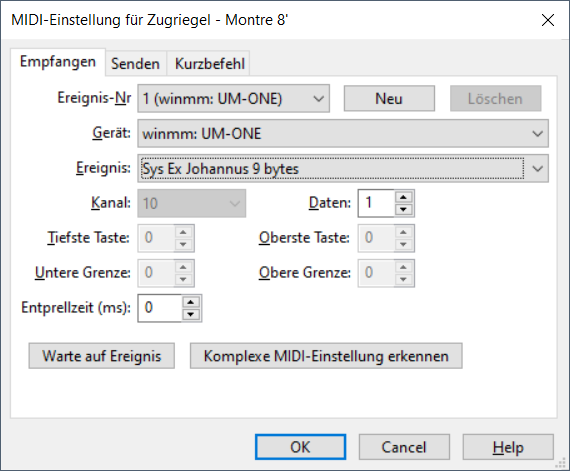Open the Ereignis-Nr dropdown list
Image resolution: width=570 pixels, height=471 pixels.
[x=233, y=98]
